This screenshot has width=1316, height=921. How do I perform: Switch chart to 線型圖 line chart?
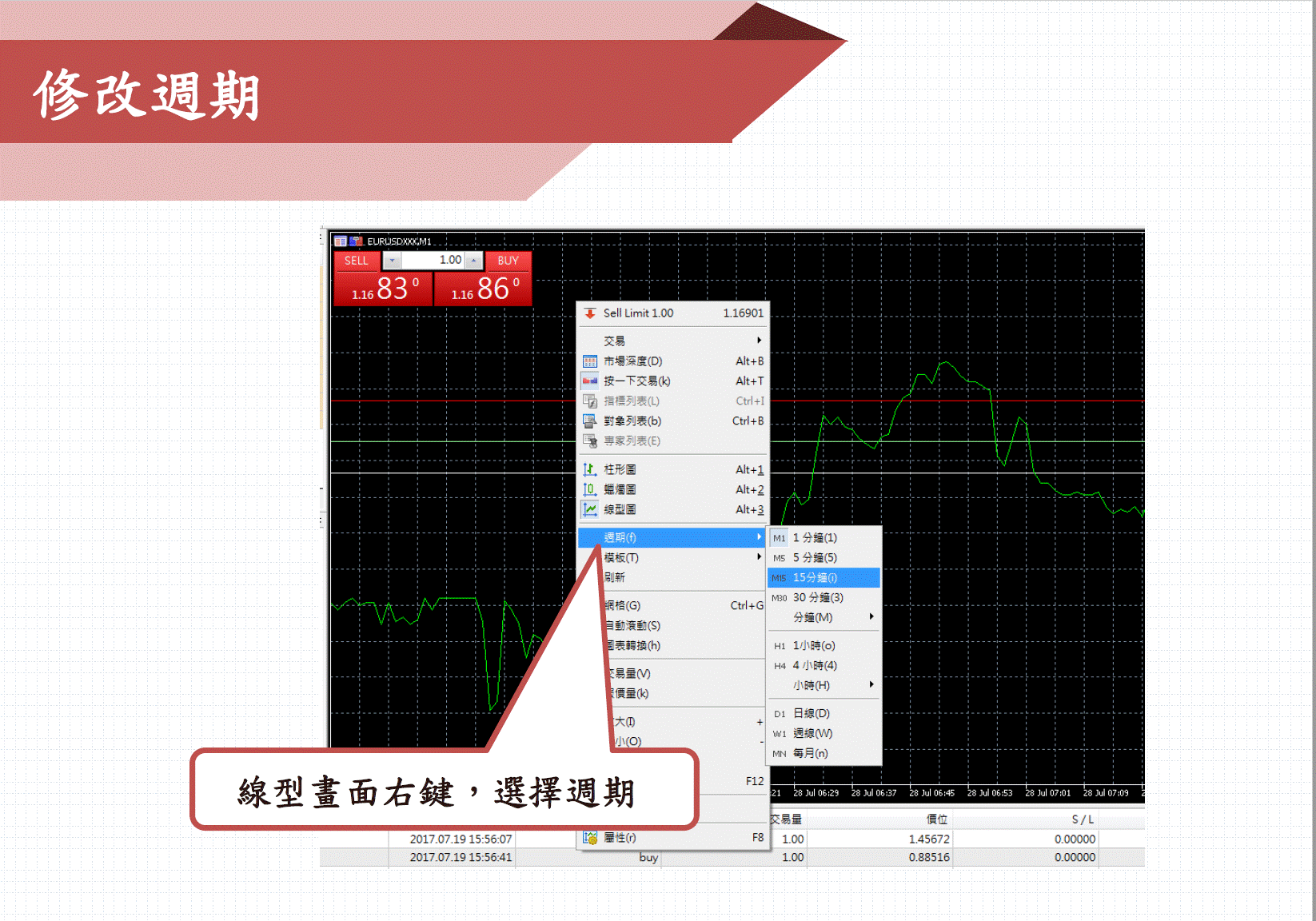tap(672, 509)
